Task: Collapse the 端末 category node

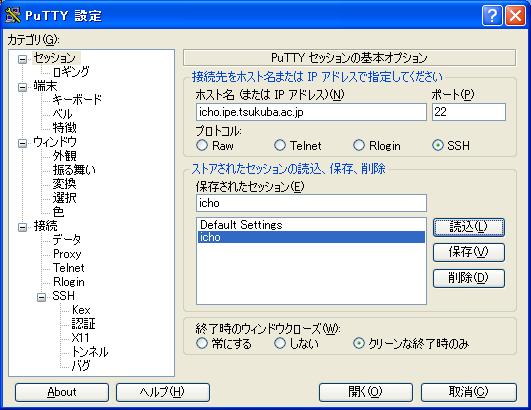Action: pyautogui.click(x=22, y=87)
